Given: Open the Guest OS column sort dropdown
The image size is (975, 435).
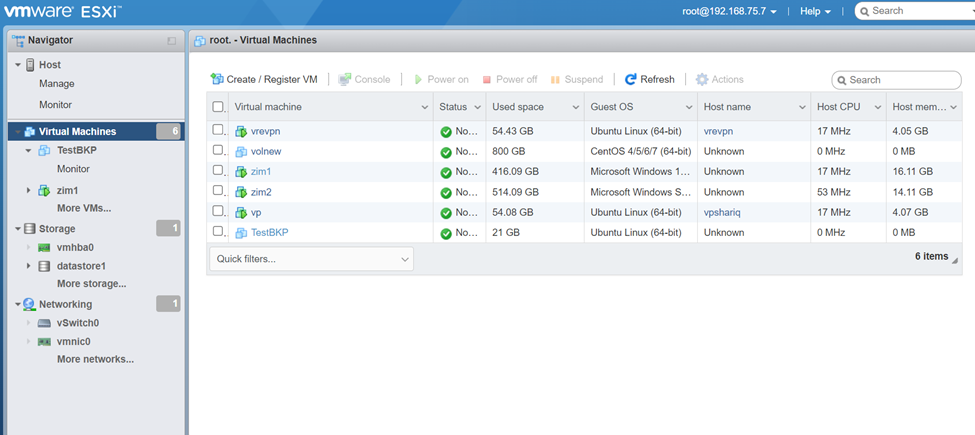Looking at the screenshot, I should (689, 108).
